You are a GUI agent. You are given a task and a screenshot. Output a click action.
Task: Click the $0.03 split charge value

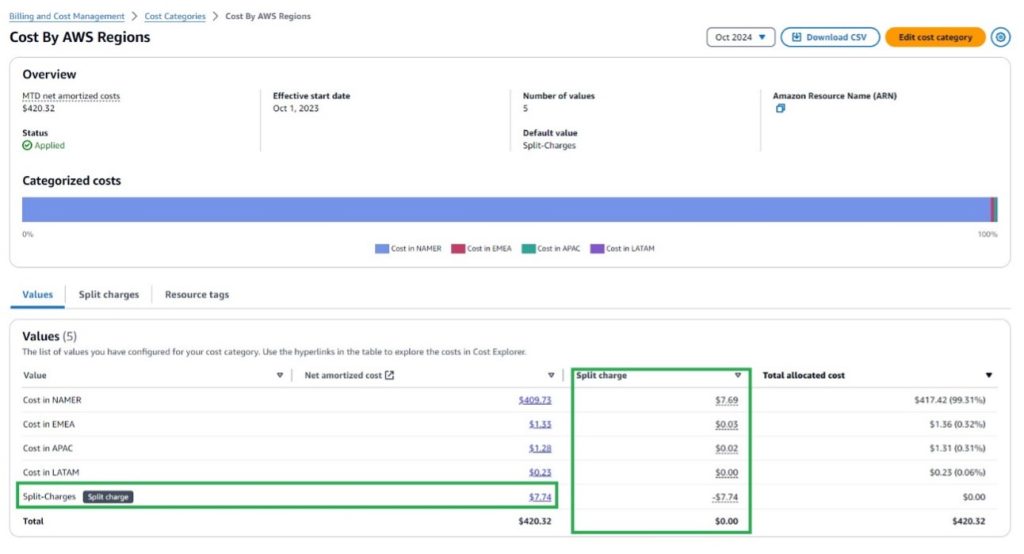click(726, 424)
